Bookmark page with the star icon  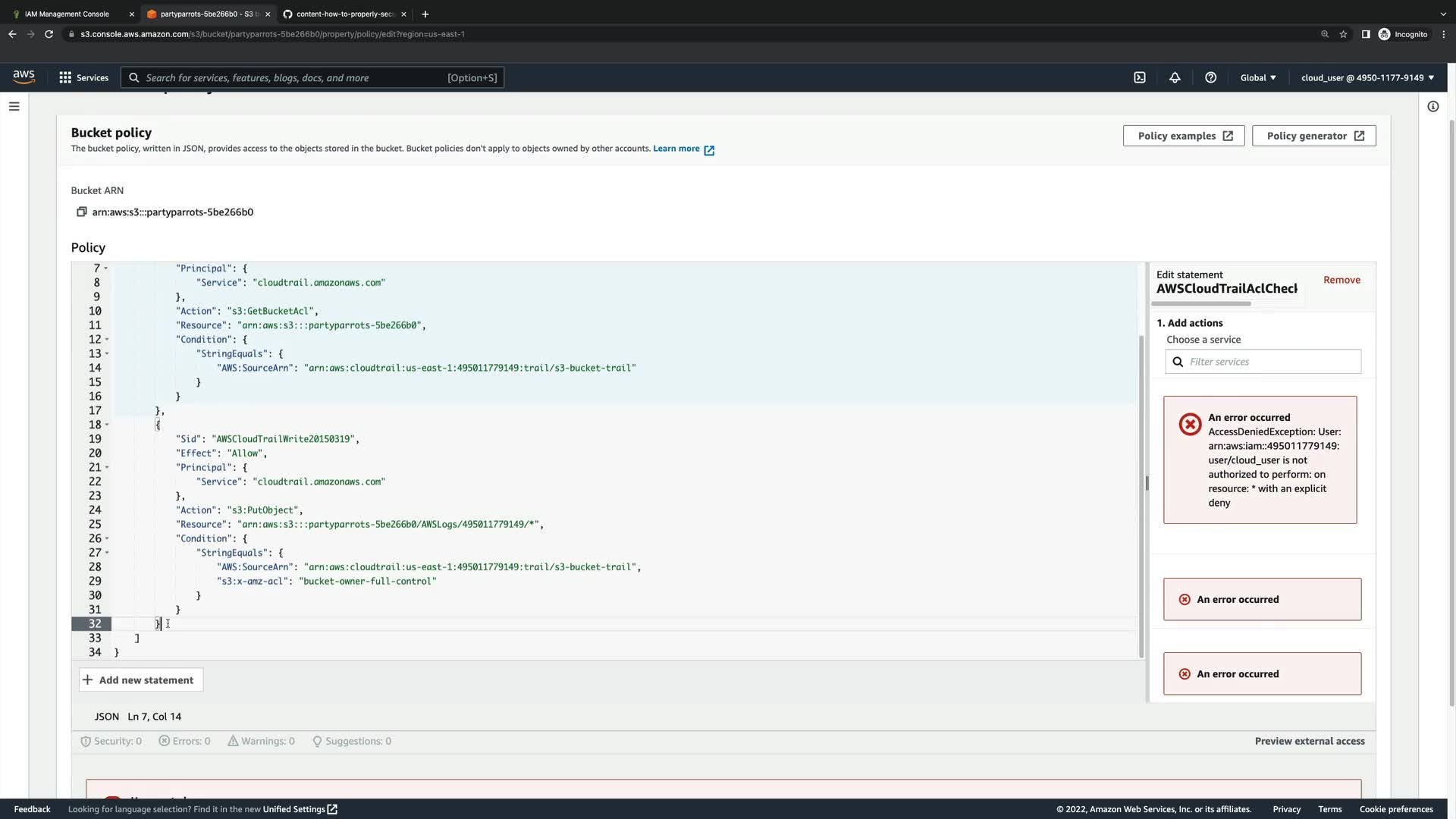click(1343, 34)
